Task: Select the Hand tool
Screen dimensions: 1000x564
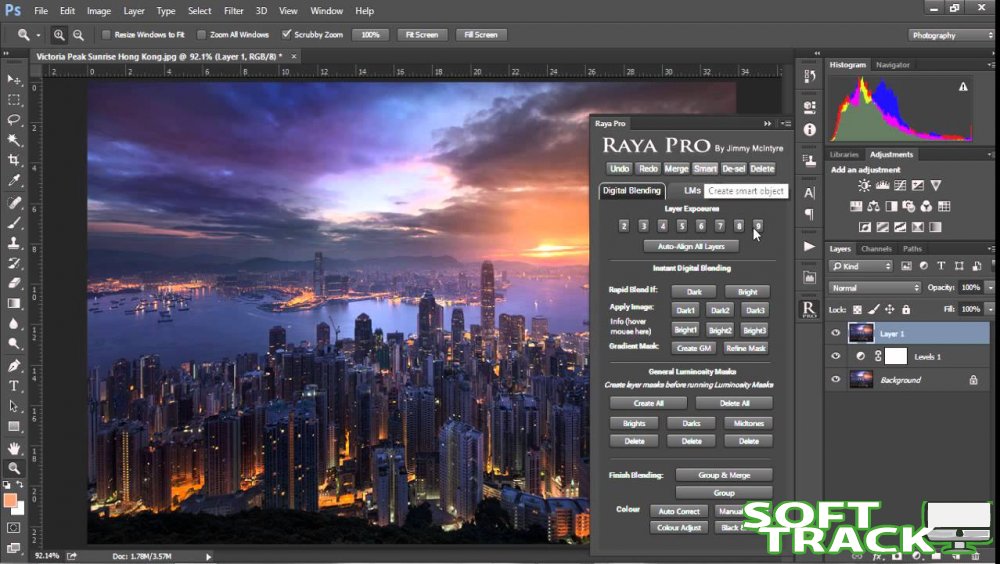Action: 14,448
